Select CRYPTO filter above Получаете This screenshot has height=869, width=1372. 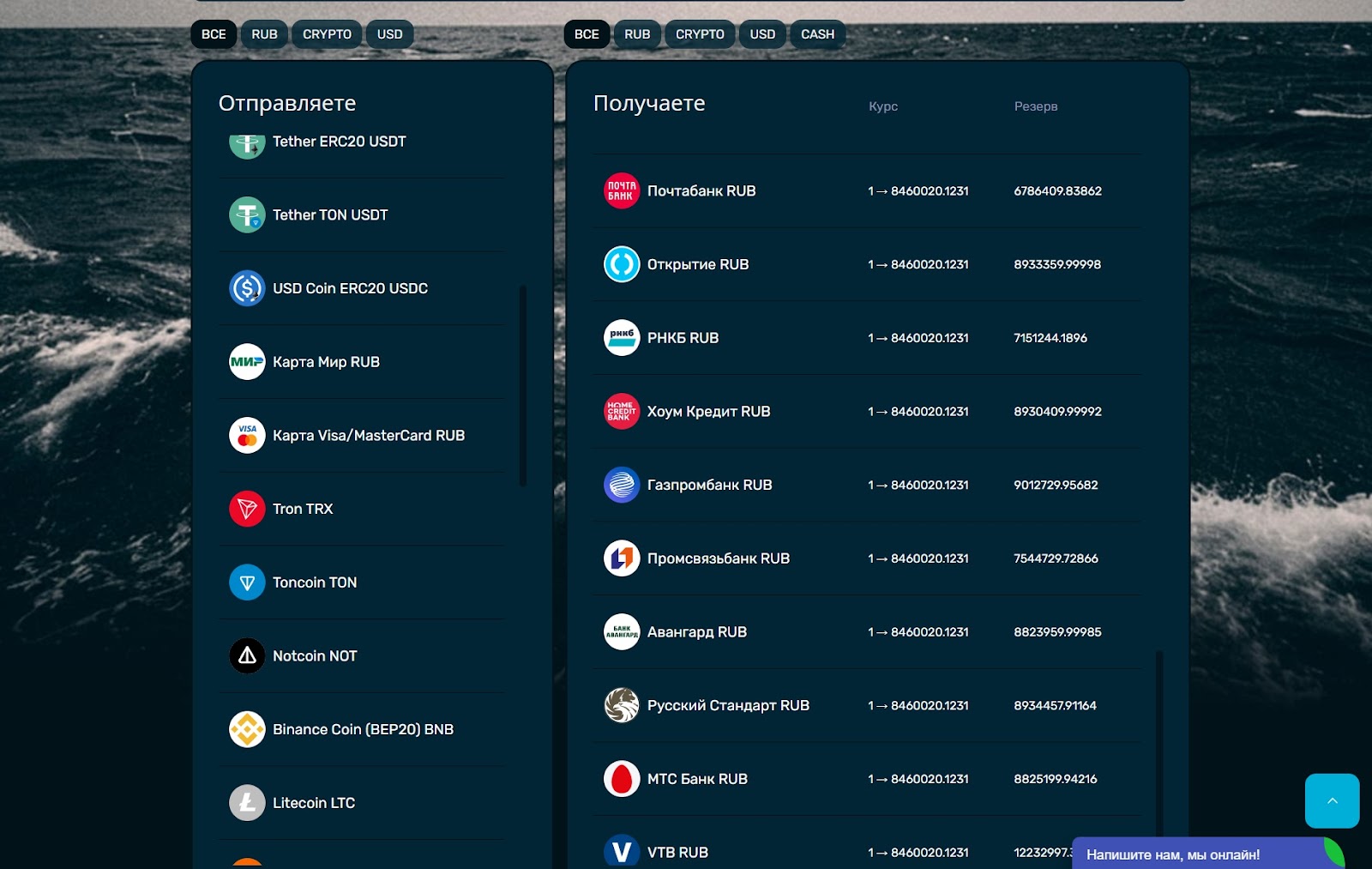click(700, 34)
